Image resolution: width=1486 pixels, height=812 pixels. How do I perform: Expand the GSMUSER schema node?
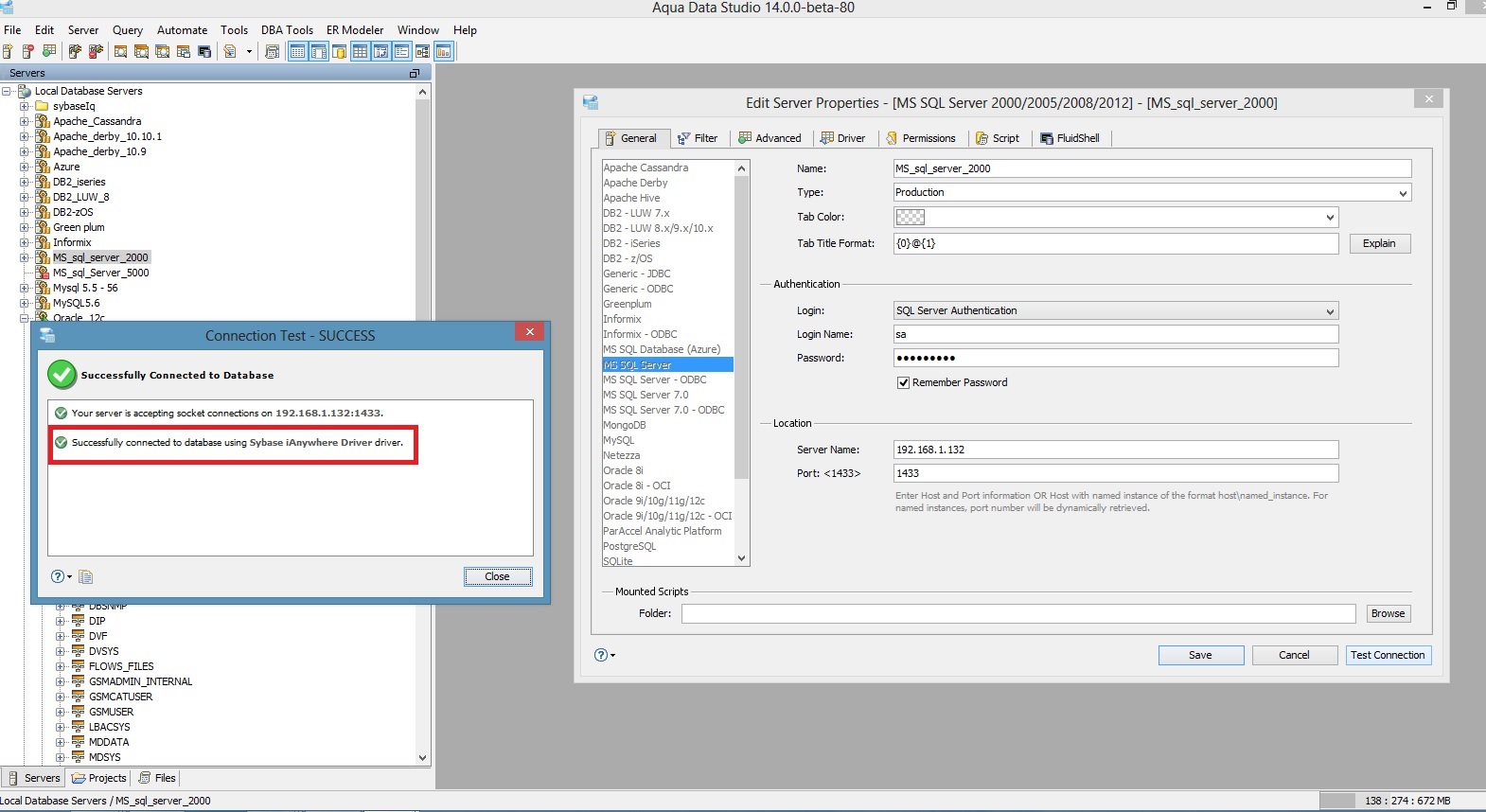[x=61, y=712]
